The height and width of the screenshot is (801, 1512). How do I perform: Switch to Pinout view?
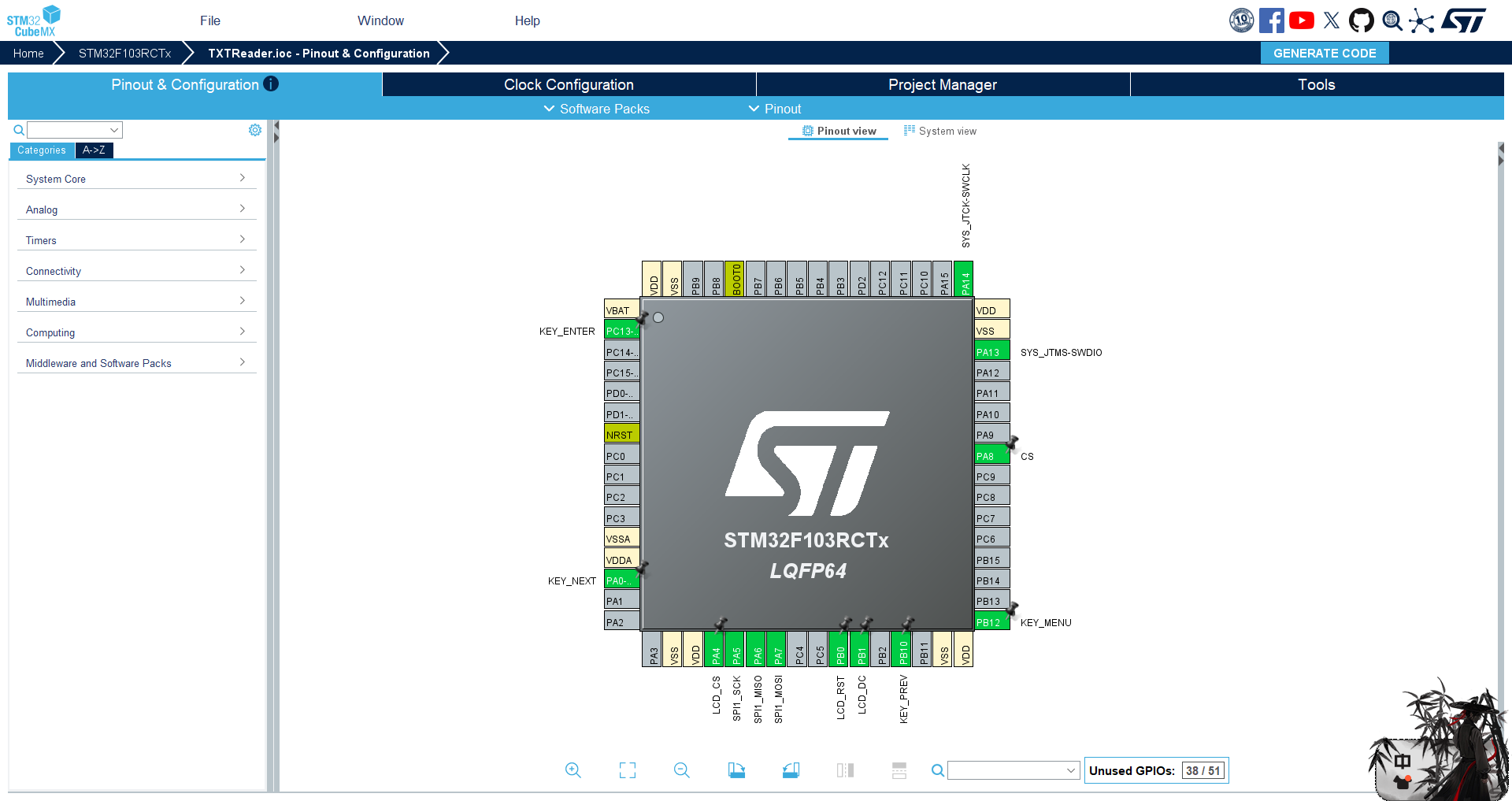[x=839, y=131]
